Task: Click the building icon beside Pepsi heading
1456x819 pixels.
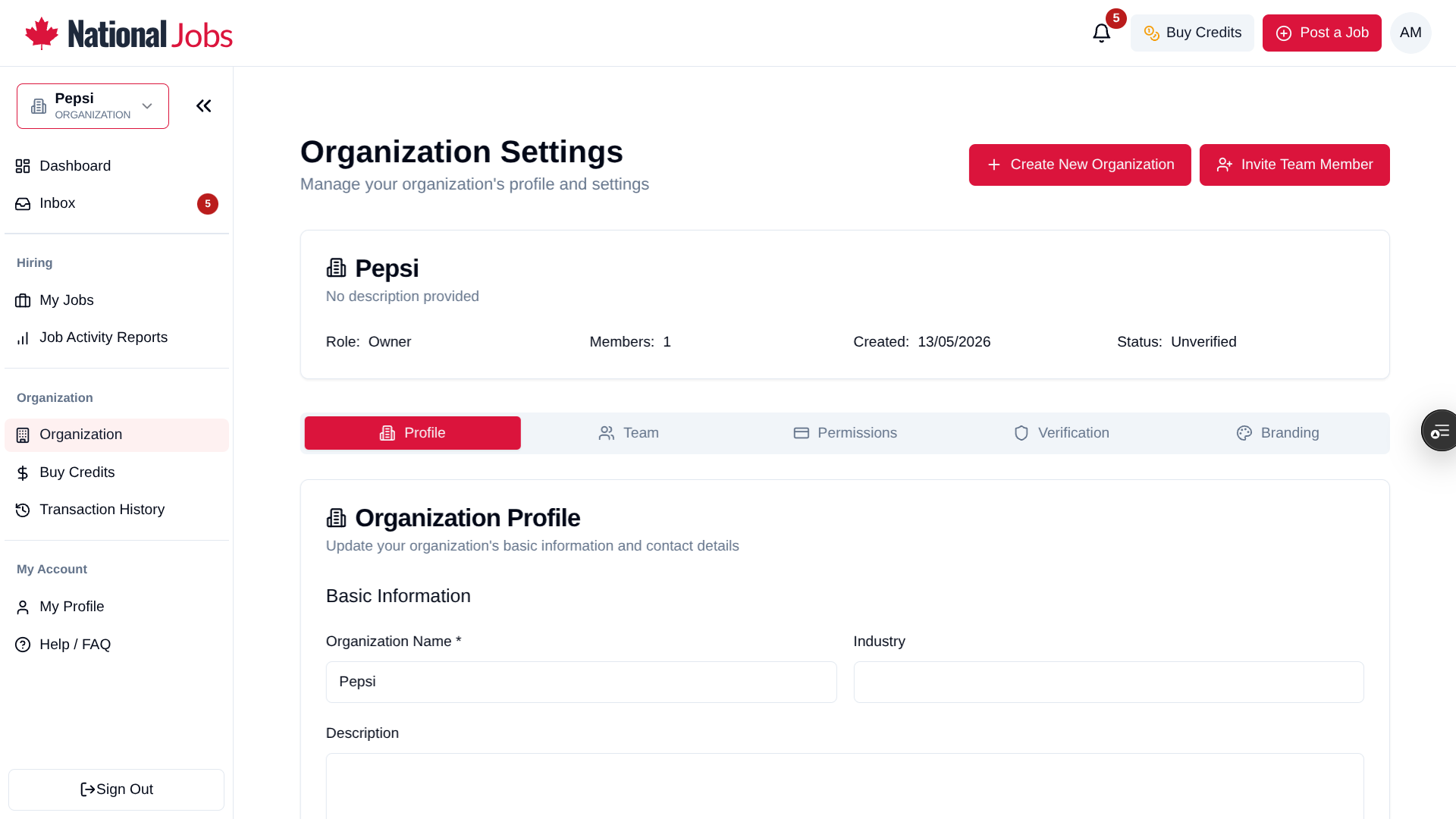Action: 336,268
